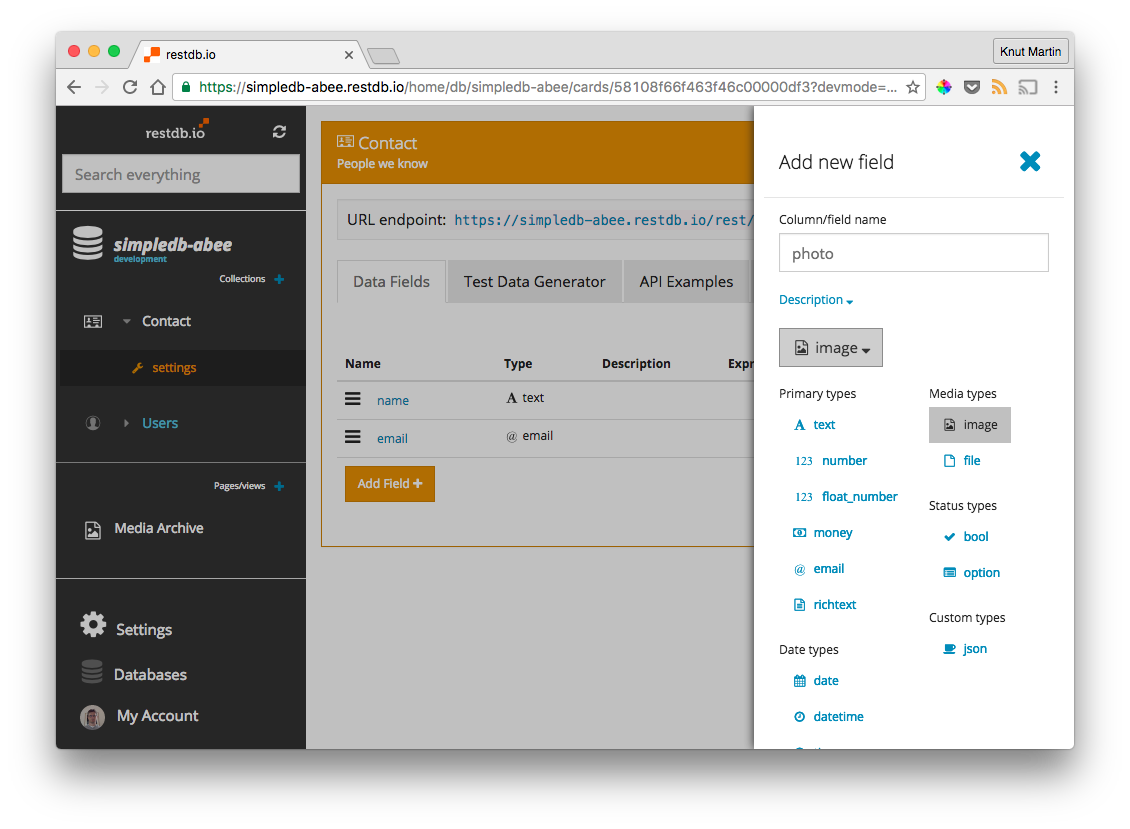Pick the email field type
1130x829 pixels.
pyautogui.click(x=819, y=569)
